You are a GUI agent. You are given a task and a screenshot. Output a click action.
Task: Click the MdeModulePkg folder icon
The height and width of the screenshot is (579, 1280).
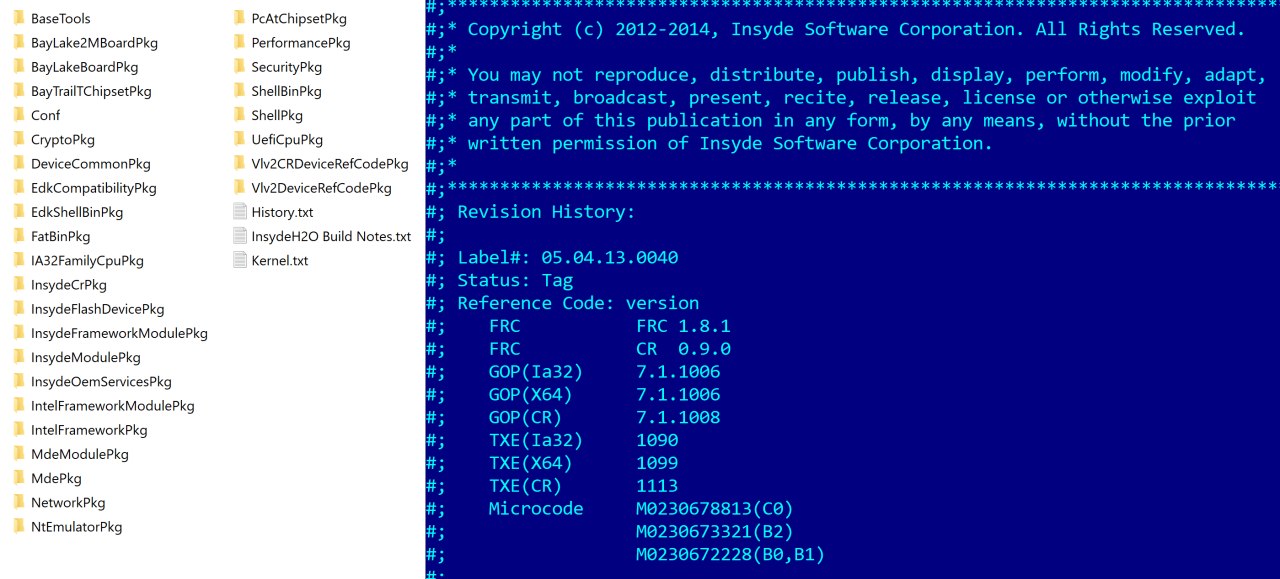click(x=18, y=454)
